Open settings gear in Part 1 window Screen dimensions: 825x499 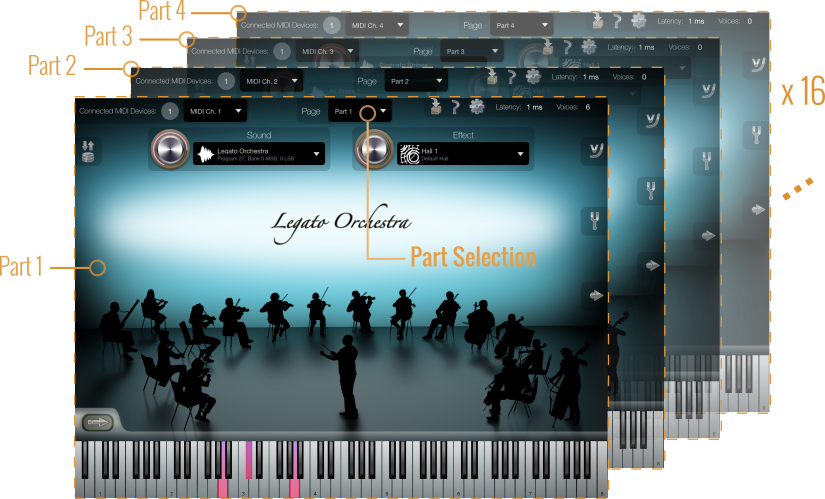pos(477,106)
